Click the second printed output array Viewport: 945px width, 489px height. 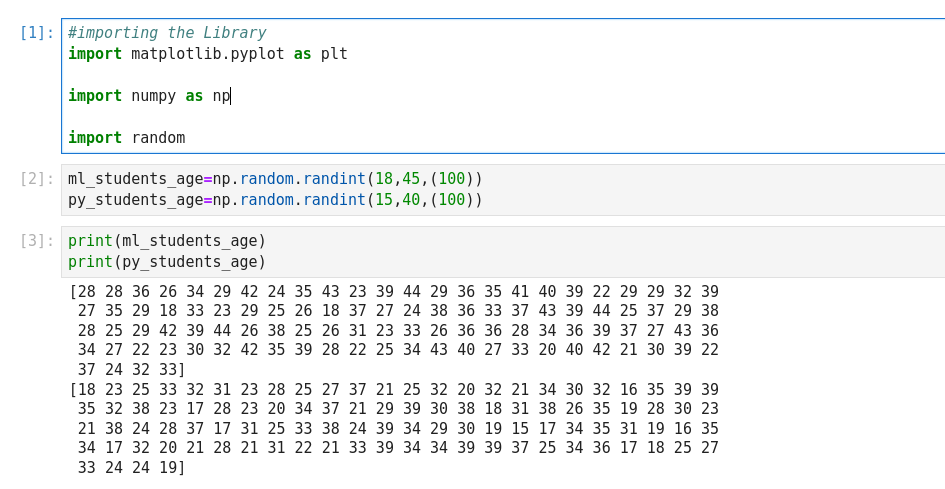[x=393, y=428]
